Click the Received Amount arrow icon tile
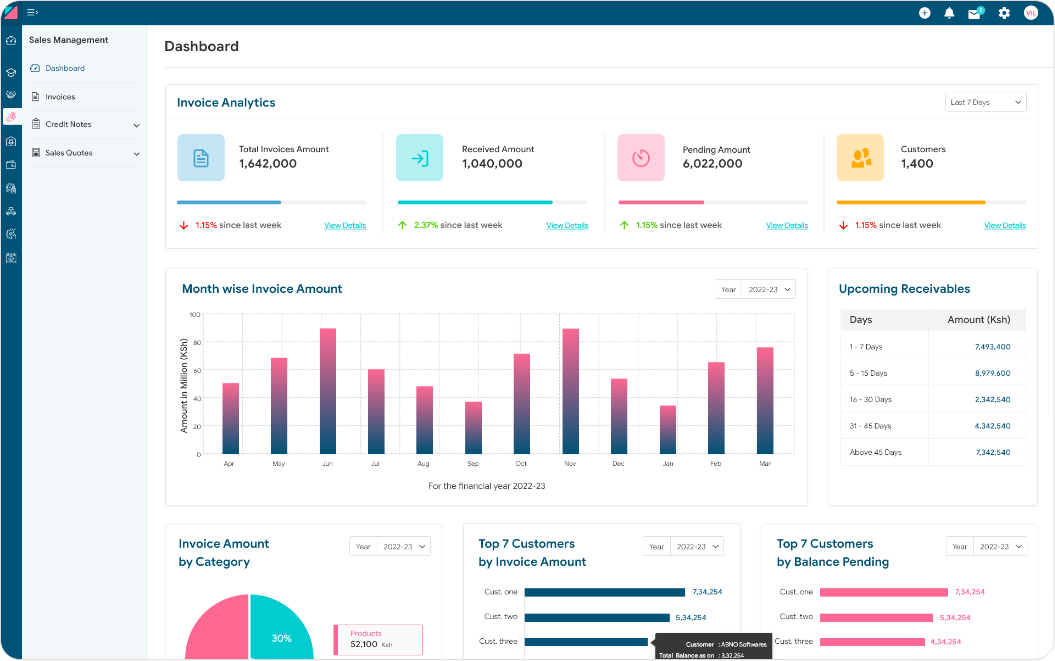Image resolution: width=1055 pixels, height=661 pixels. pos(419,158)
